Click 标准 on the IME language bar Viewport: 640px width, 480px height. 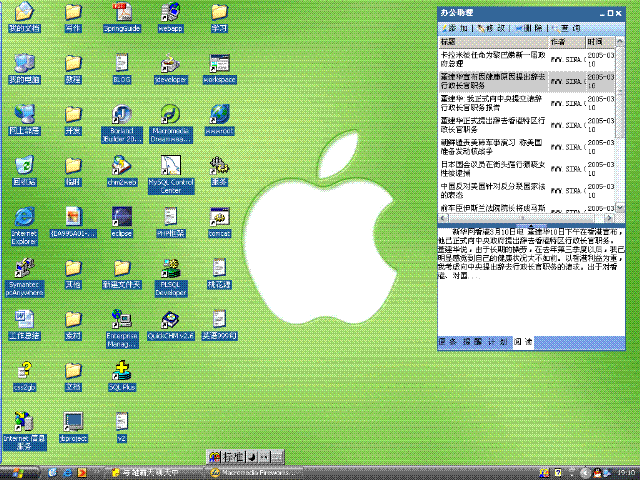click(234, 457)
